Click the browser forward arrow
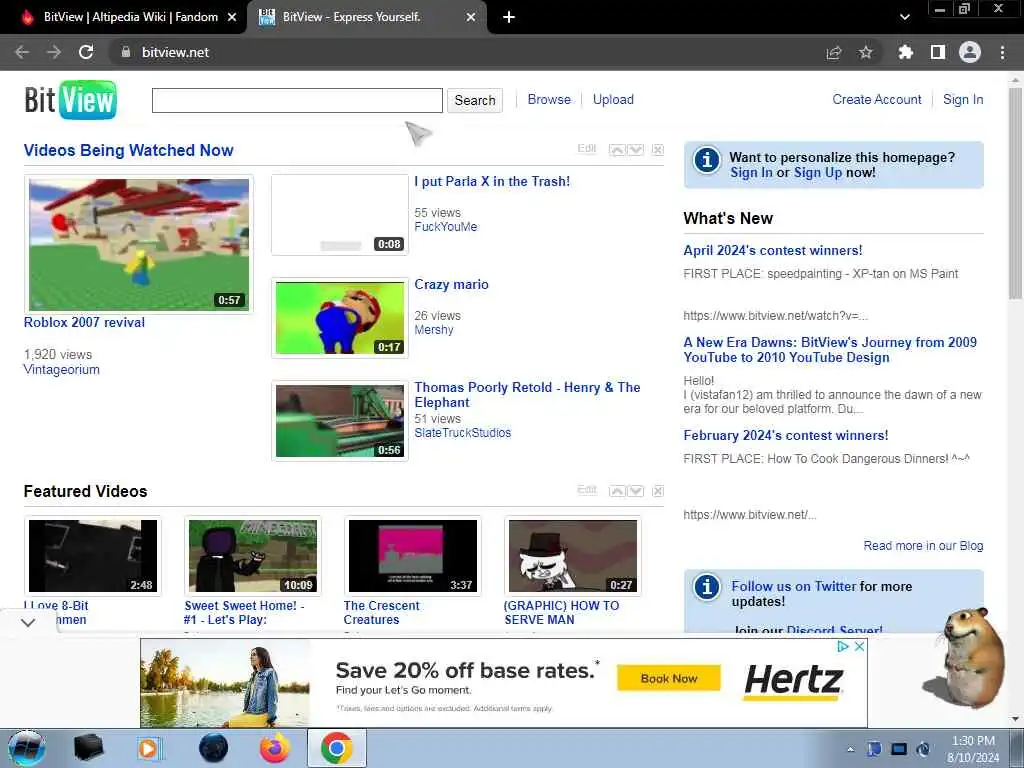Viewport: 1024px width, 768px height. point(54,52)
